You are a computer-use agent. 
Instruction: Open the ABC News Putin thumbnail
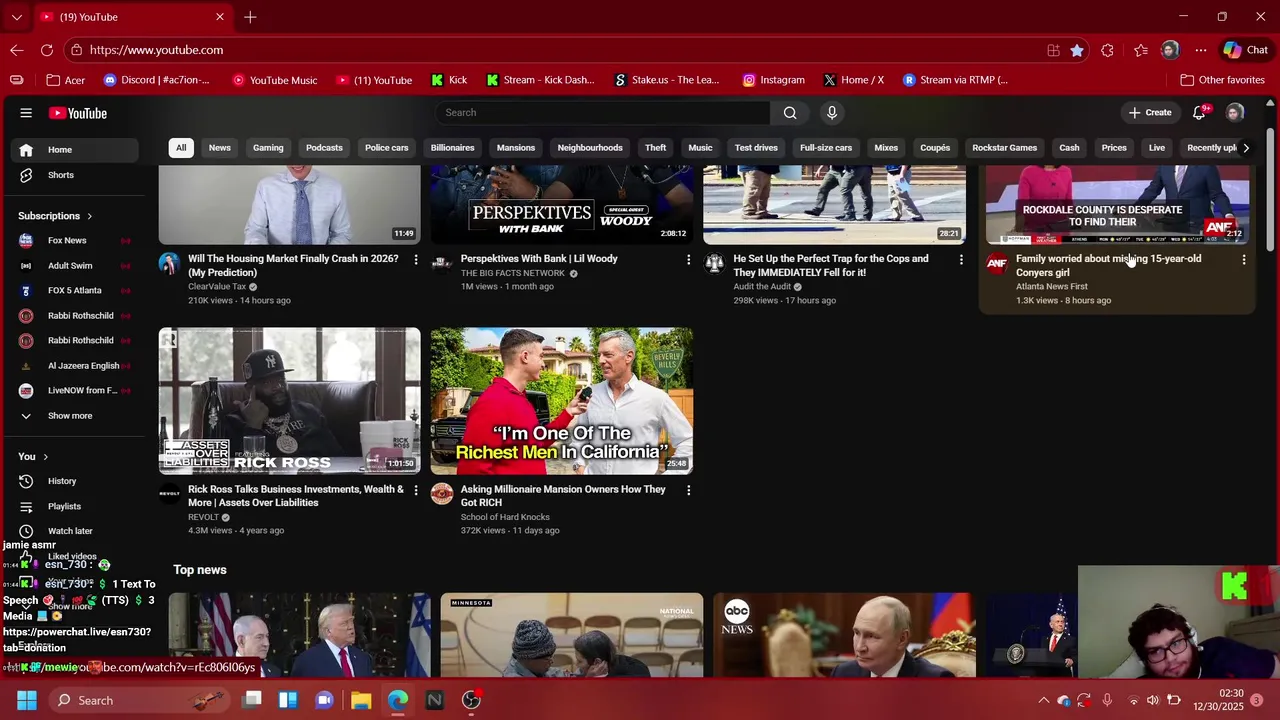click(x=845, y=635)
